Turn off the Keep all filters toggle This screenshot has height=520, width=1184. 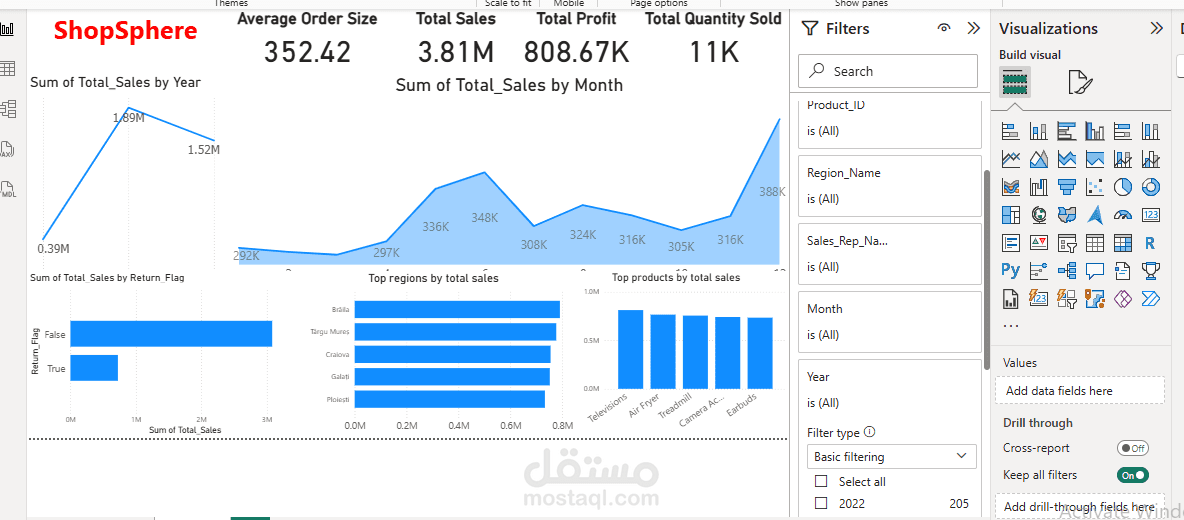(1133, 475)
